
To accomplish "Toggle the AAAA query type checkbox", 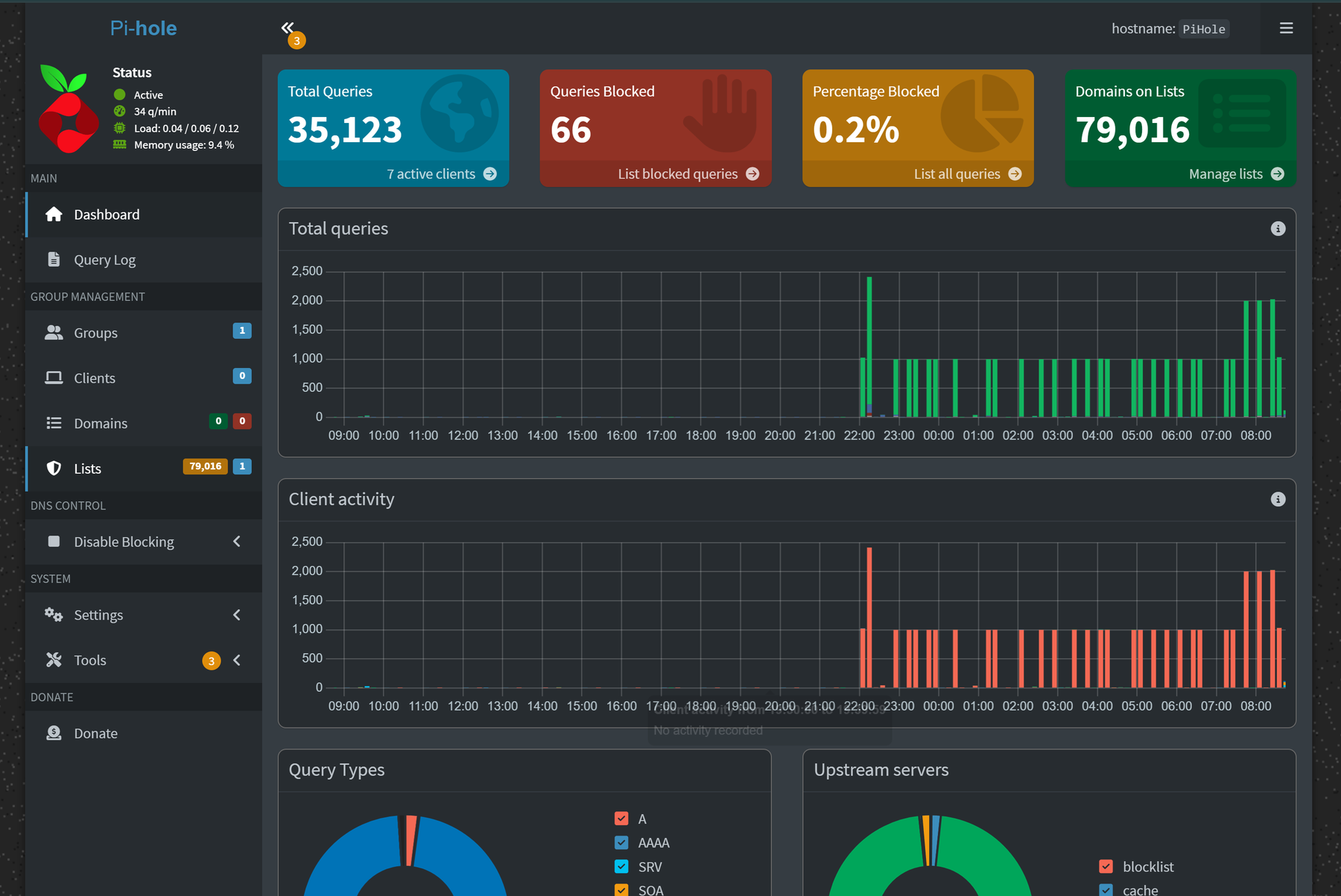I will (x=621, y=842).
